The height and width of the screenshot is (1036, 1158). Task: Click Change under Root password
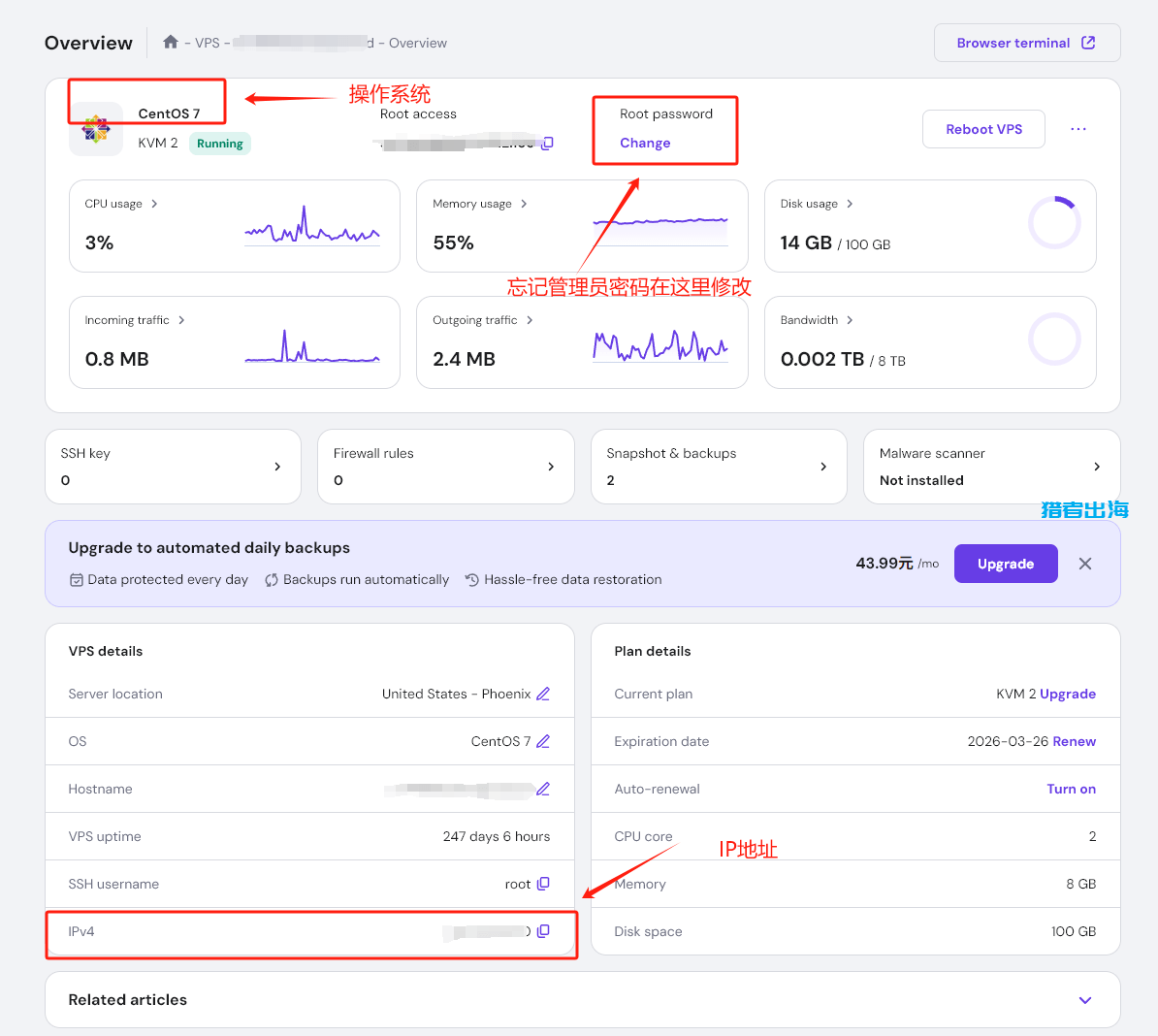645,143
